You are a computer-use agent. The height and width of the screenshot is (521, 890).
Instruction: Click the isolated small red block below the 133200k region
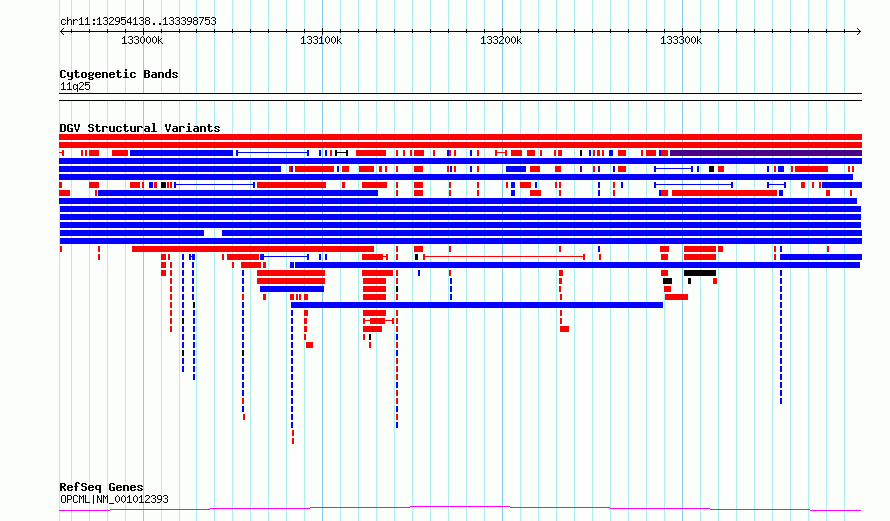pyautogui.click(x=564, y=329)
